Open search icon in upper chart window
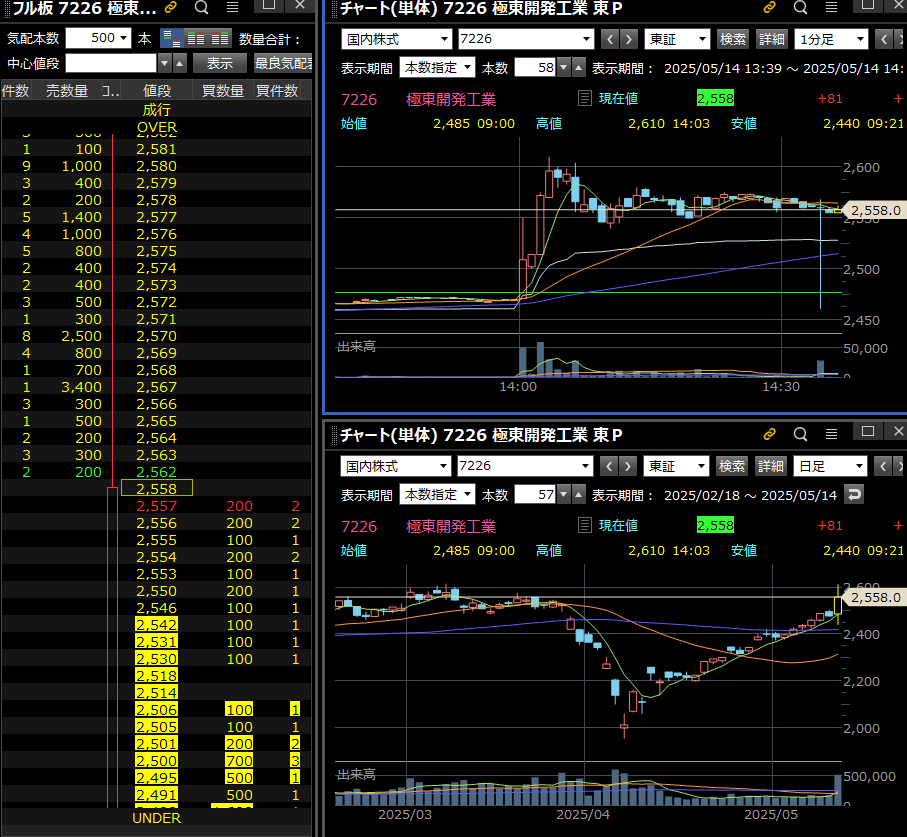Screen dimensions: 907x837 [x=801, y=8]
